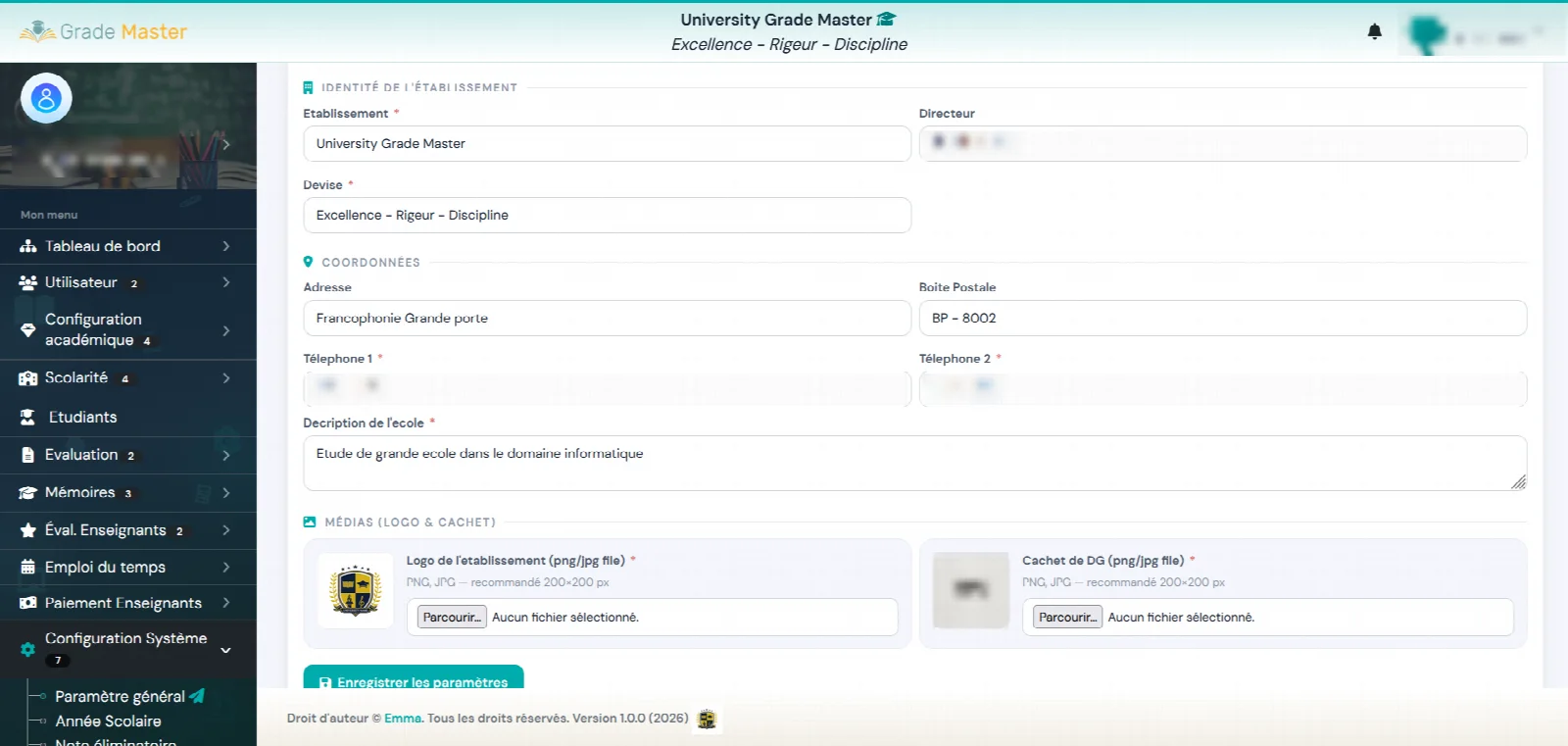Click the Mémoires graduation cap icon
This screenshot has width=1568, height=746.
pos(28,493)
